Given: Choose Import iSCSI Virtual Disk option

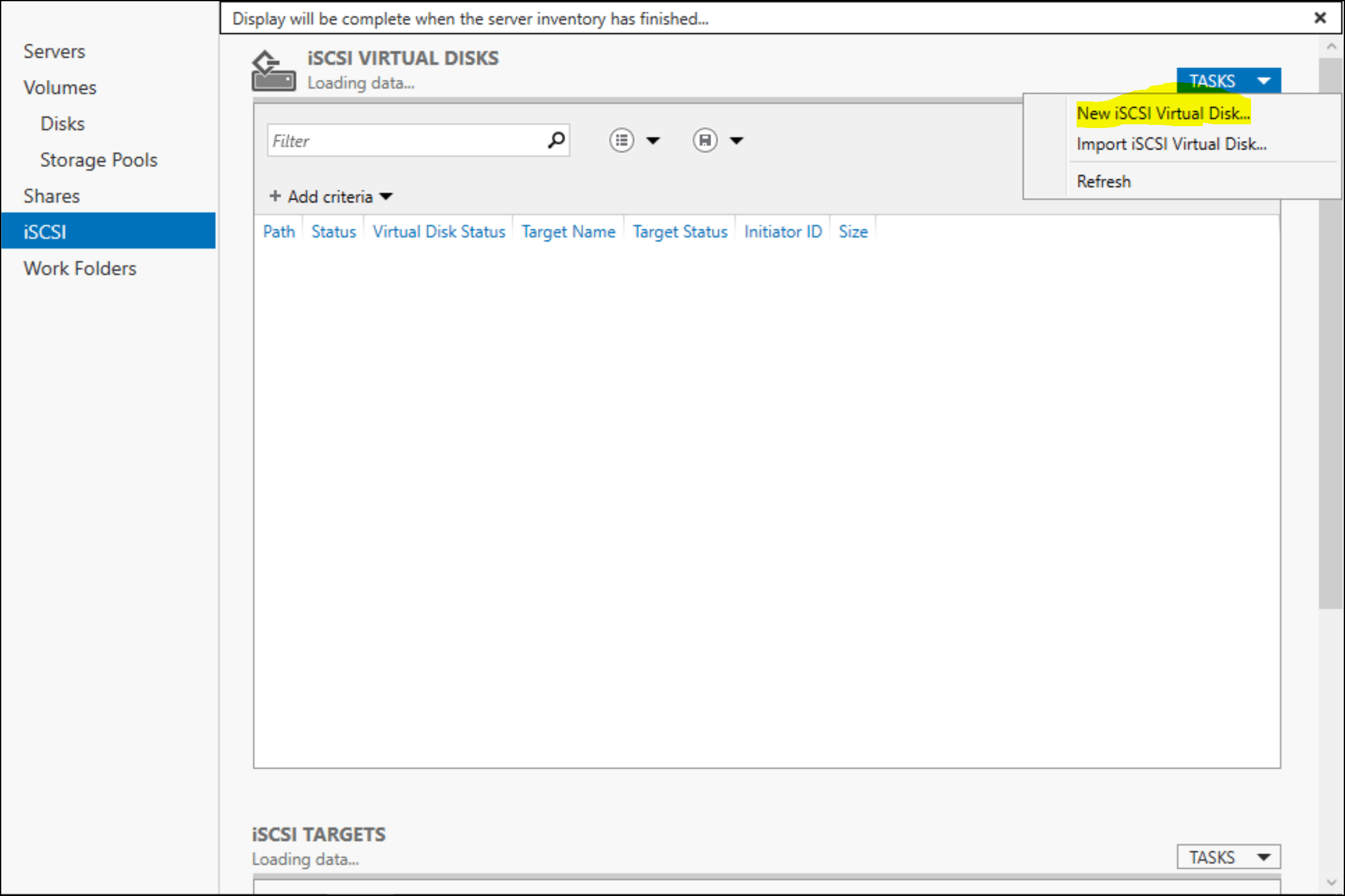Looking at the screenshot, I should tap(1171, 144).
